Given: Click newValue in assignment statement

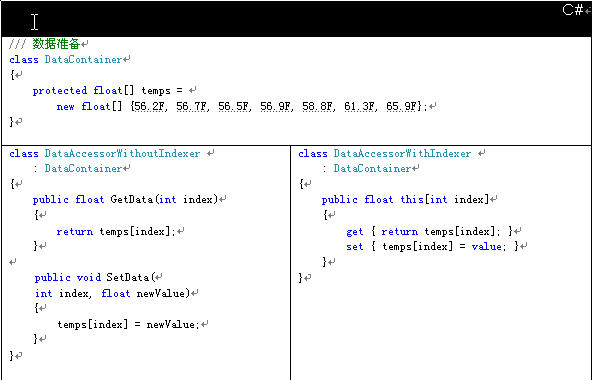Looking at the screenshot, I should pyautogui.click(x=171, y=324).
